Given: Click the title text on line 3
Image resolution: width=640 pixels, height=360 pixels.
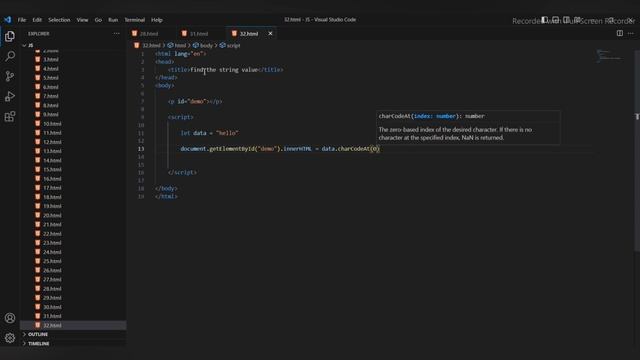Looking at the screenshot, I should click(x=224, y=70).
